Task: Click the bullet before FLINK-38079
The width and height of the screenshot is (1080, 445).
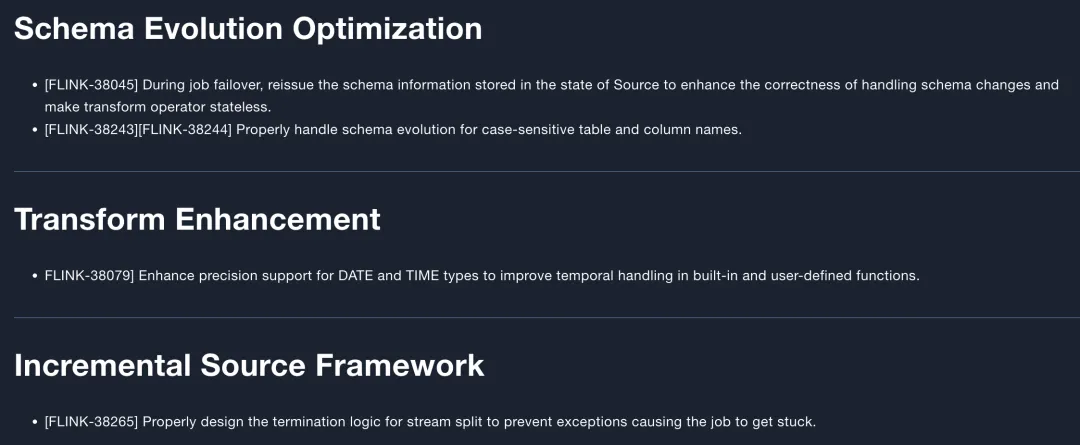Action: (34, 275)
